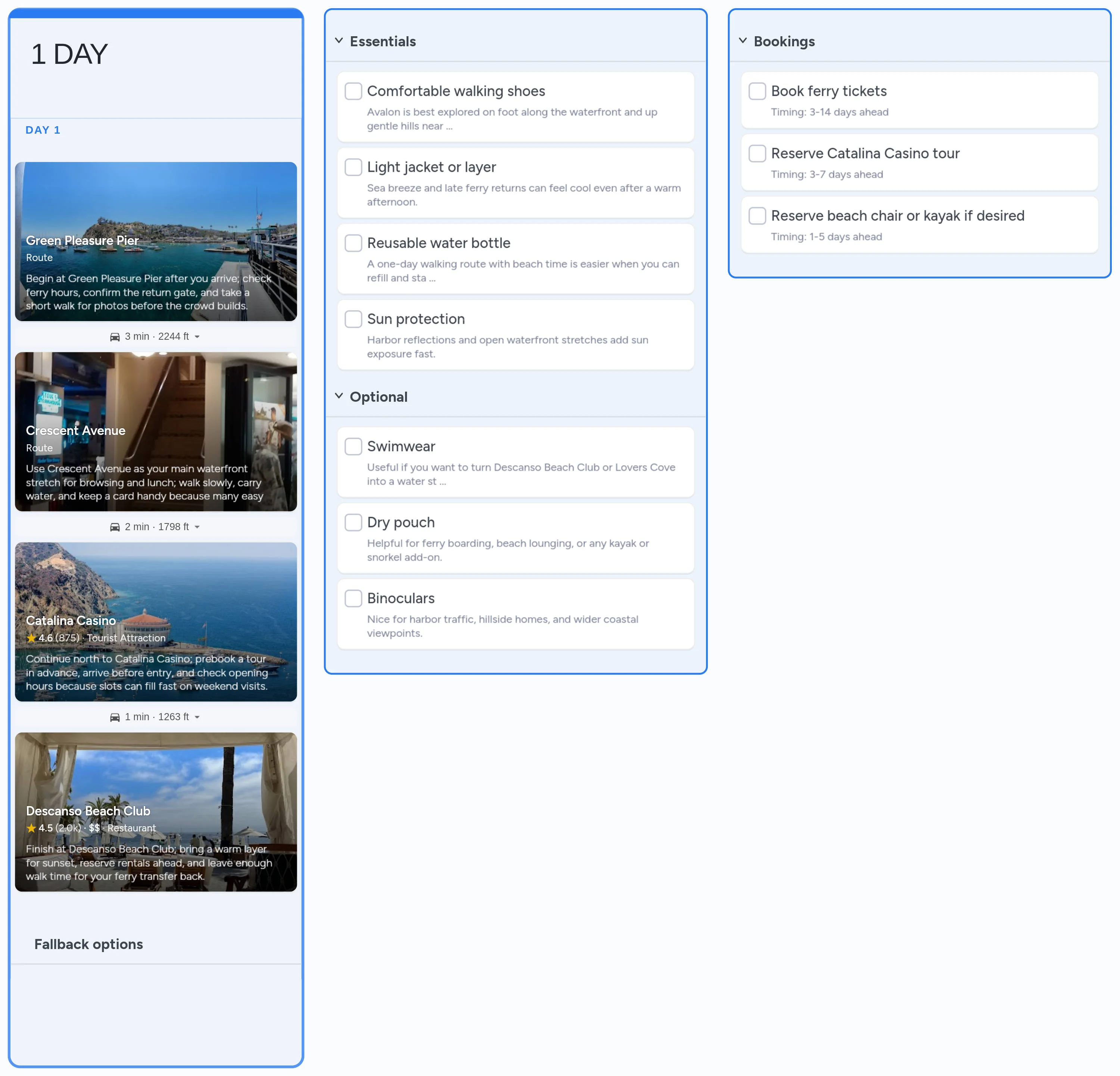Open Fallback options
The image size is (1120, 1076).
tap(88, 944)
